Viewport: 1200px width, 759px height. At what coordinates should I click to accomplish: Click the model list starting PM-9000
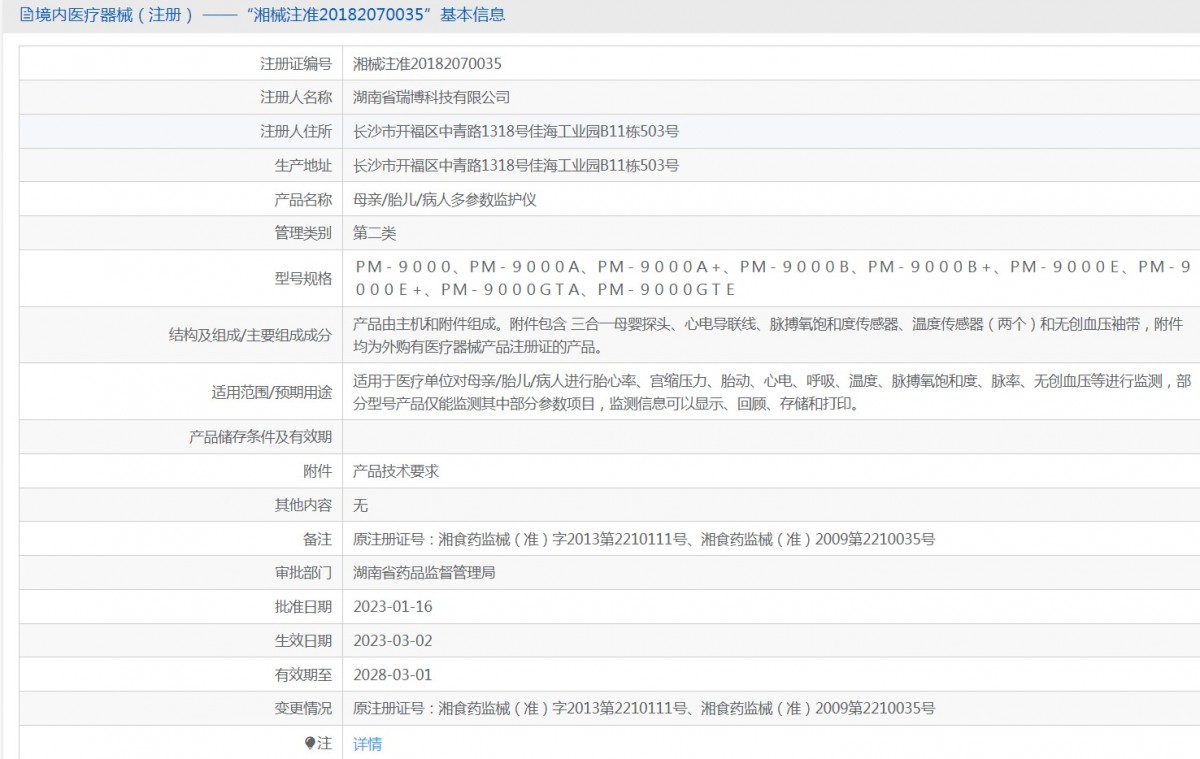[x=772, y=278]
